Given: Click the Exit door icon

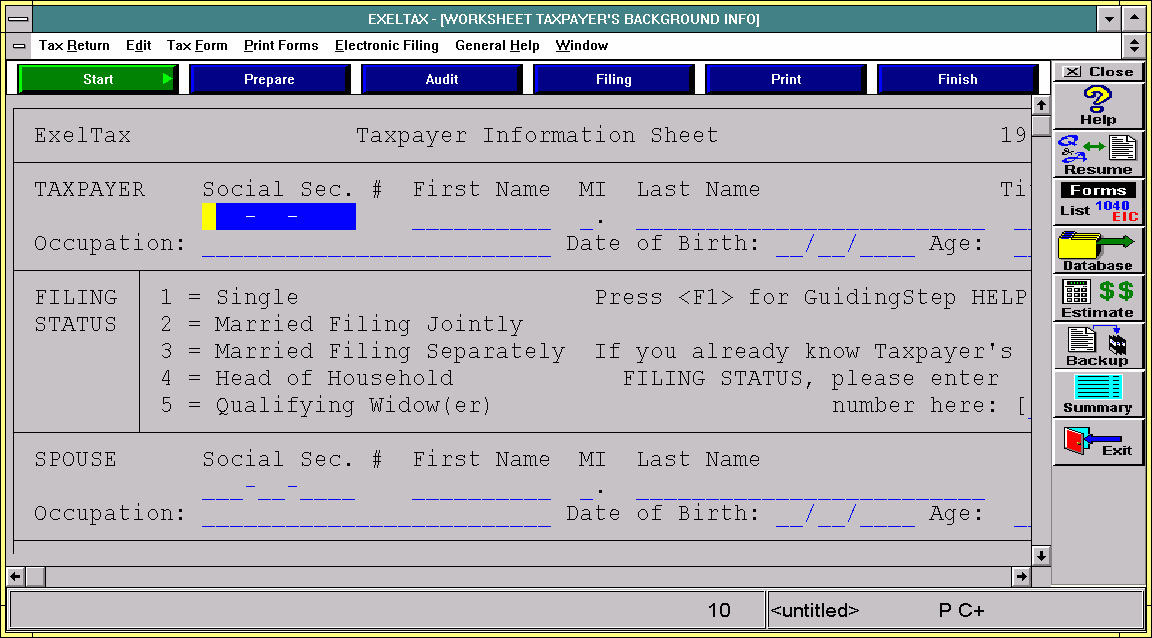Looking at the screenshot, I should click(1098, 441).
